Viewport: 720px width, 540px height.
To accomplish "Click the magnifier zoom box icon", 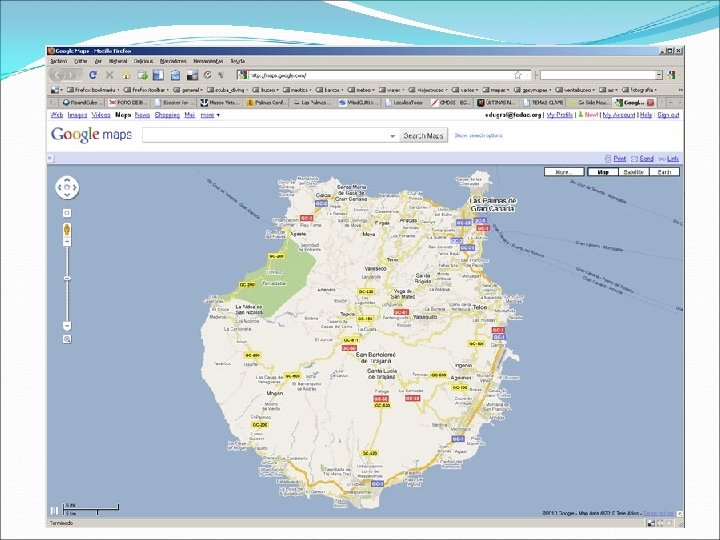I will [67, 339].
